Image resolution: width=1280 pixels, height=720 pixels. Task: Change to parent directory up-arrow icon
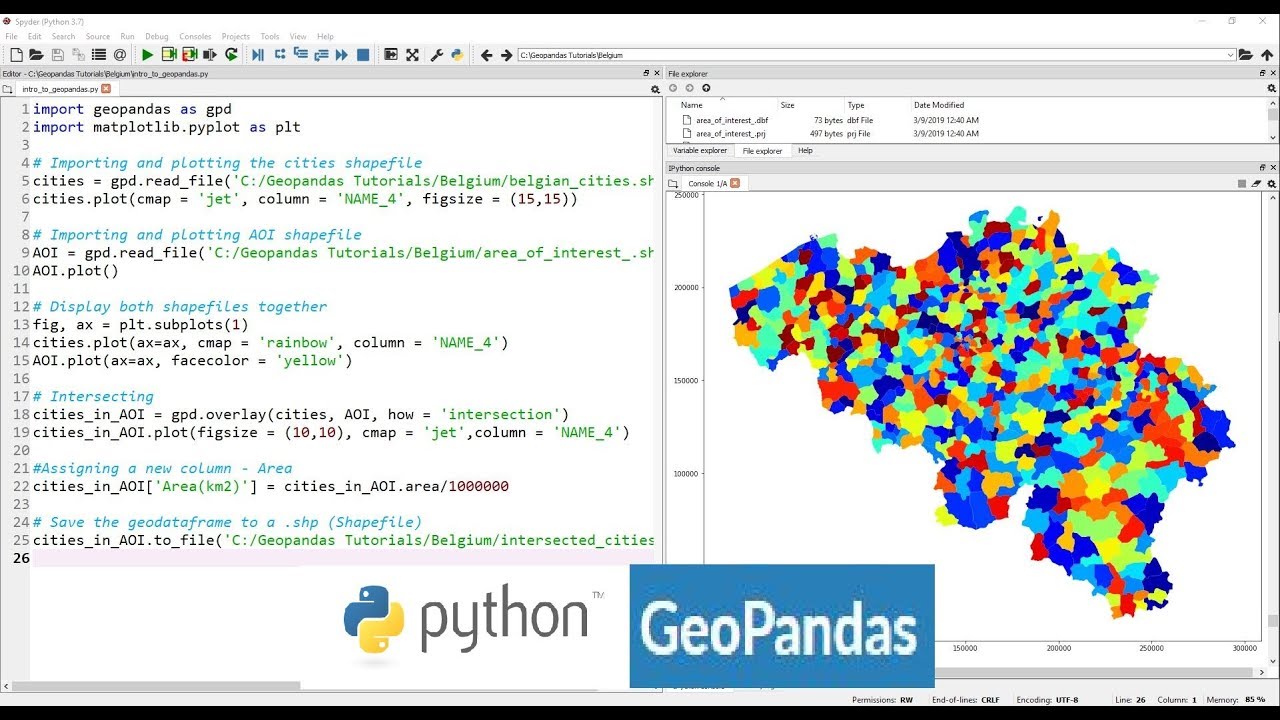point(1267,55)
